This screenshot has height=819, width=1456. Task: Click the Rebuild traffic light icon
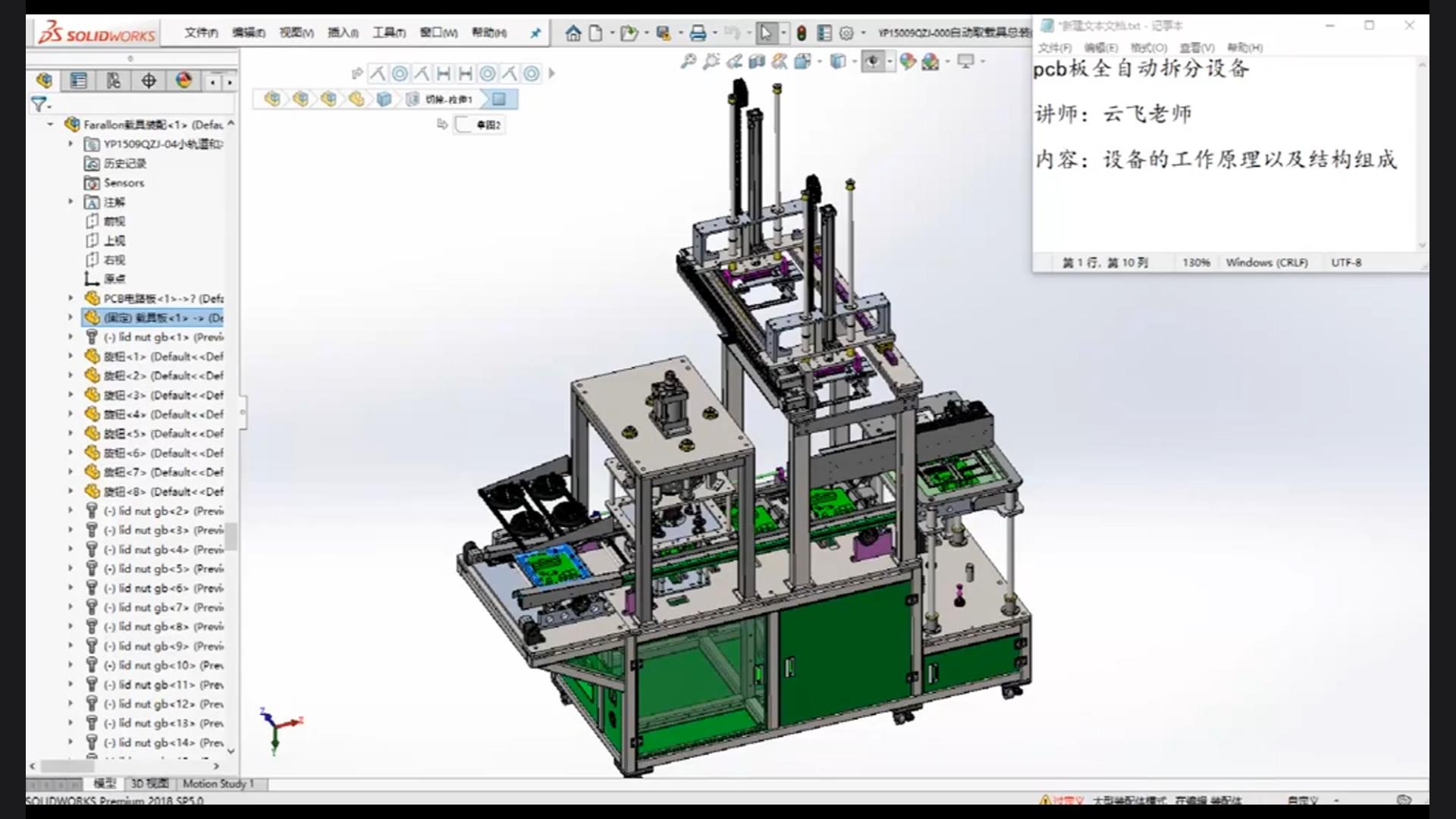pyautogui.click(x=802, y=33)
